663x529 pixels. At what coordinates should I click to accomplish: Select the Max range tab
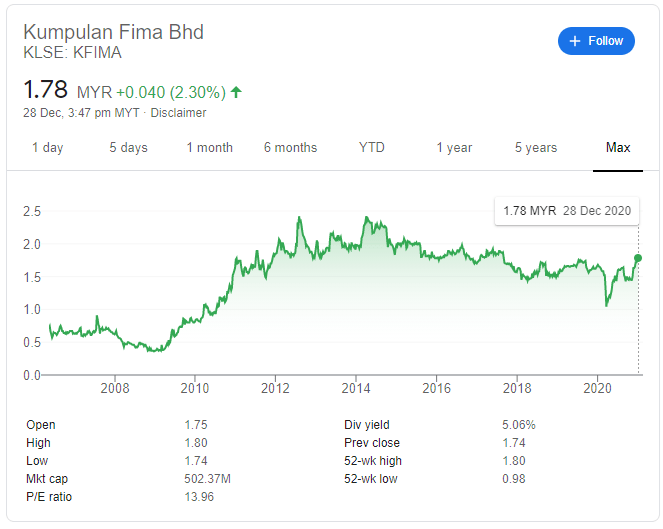click(618, 148)
